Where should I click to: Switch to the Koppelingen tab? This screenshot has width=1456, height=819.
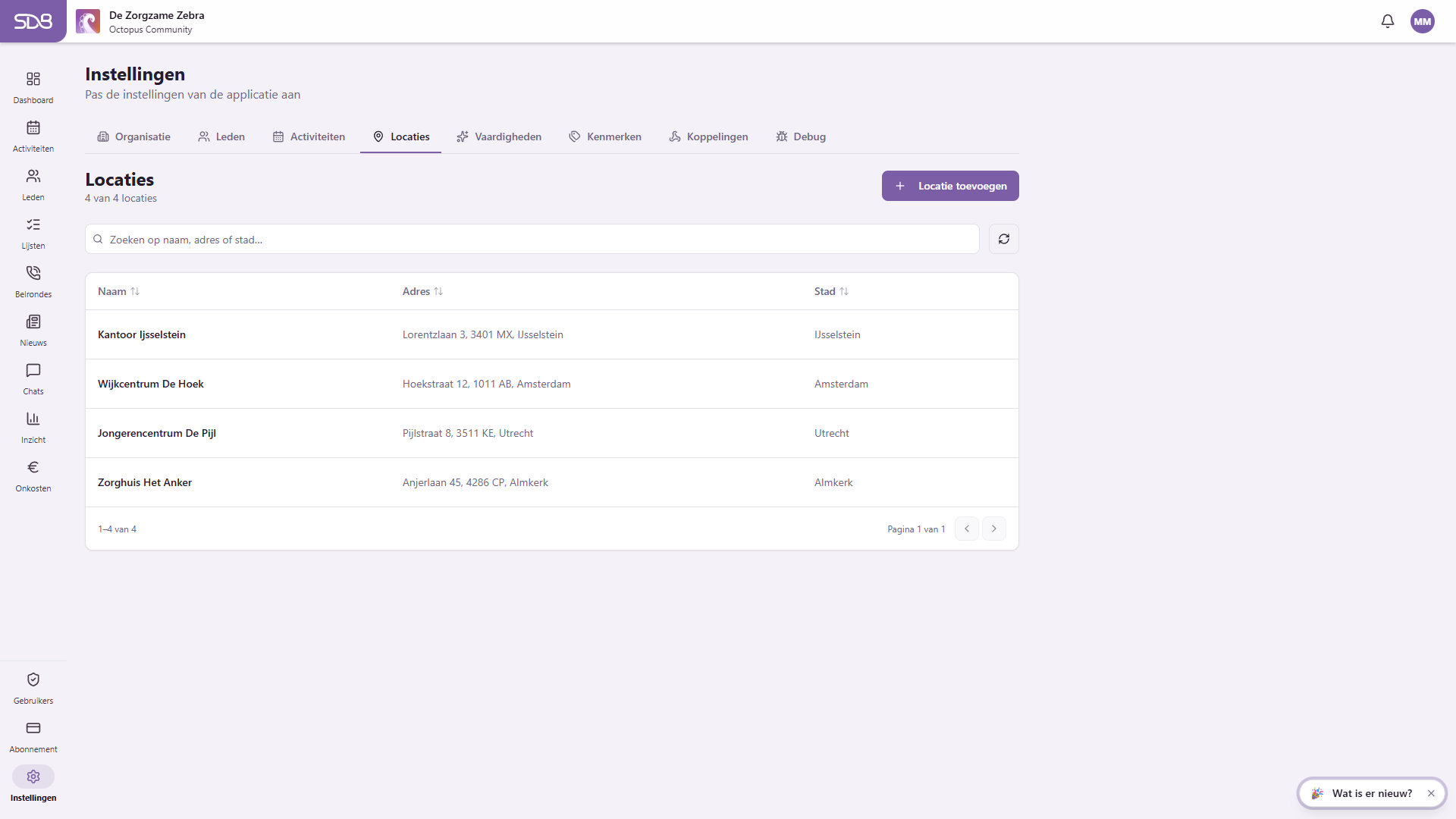click(x=708, y=136)
